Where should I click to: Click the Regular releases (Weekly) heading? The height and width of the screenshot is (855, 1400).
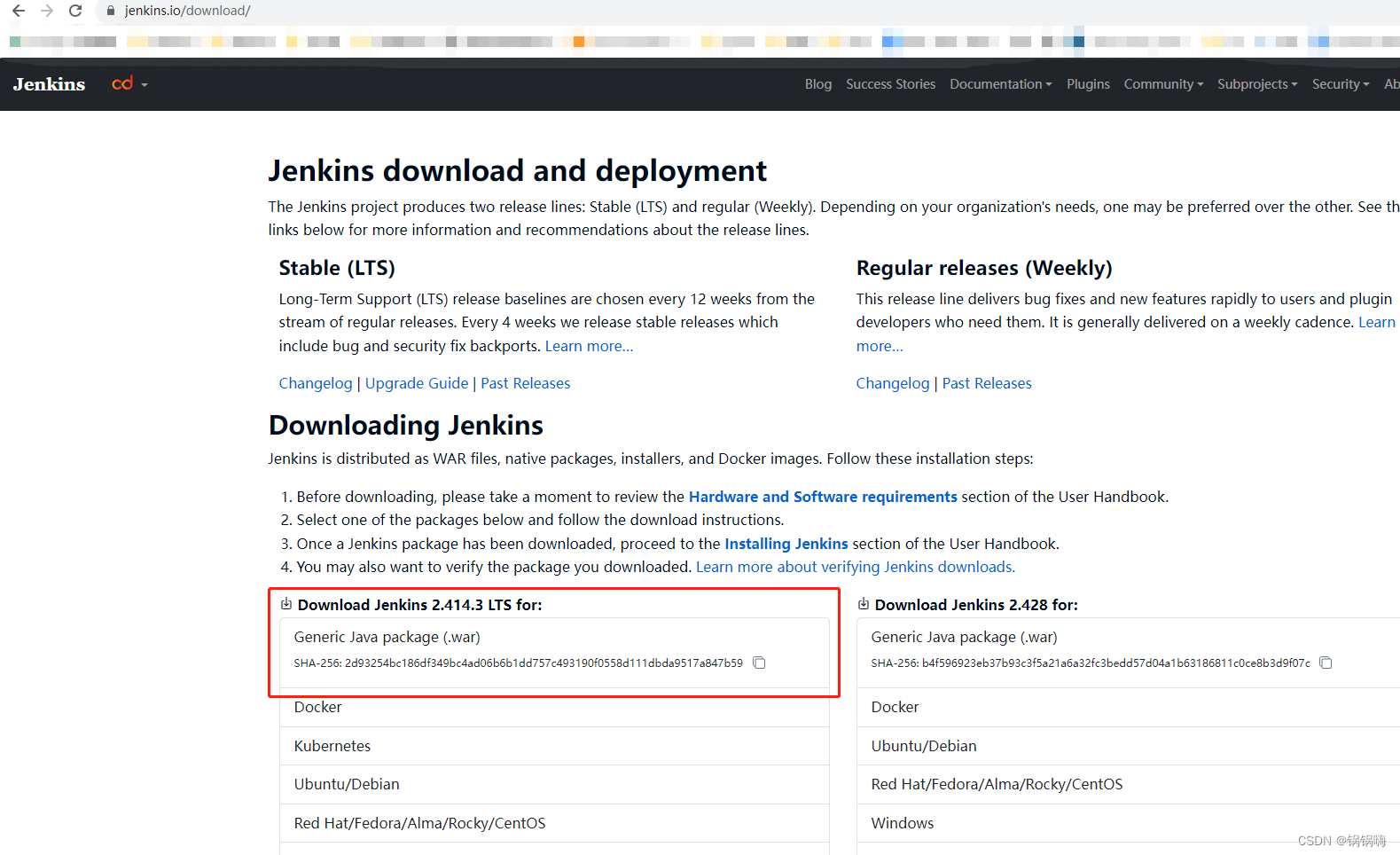(984, 268)
